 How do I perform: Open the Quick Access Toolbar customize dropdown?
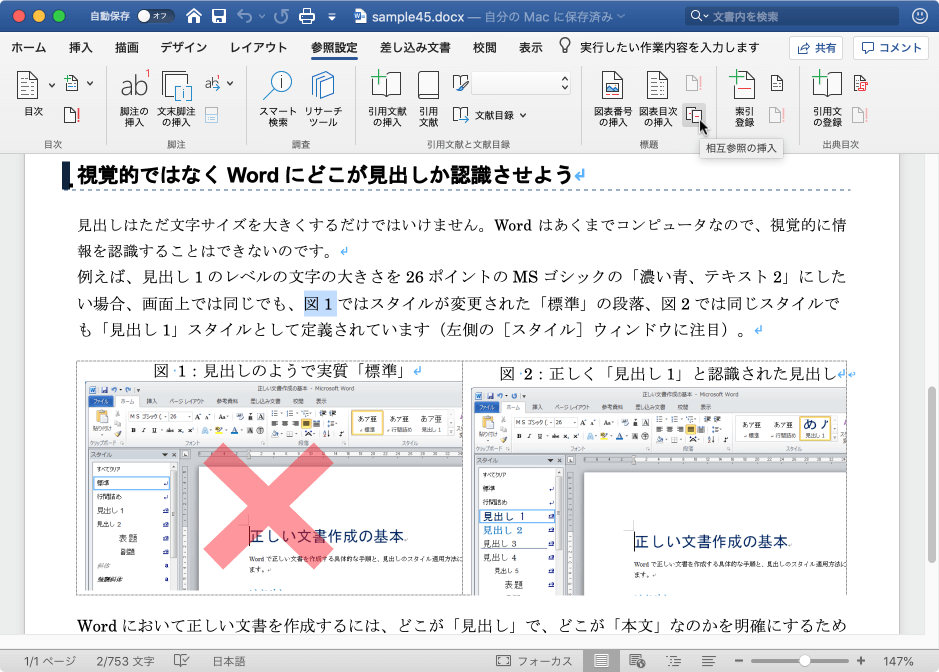point(332,17)
